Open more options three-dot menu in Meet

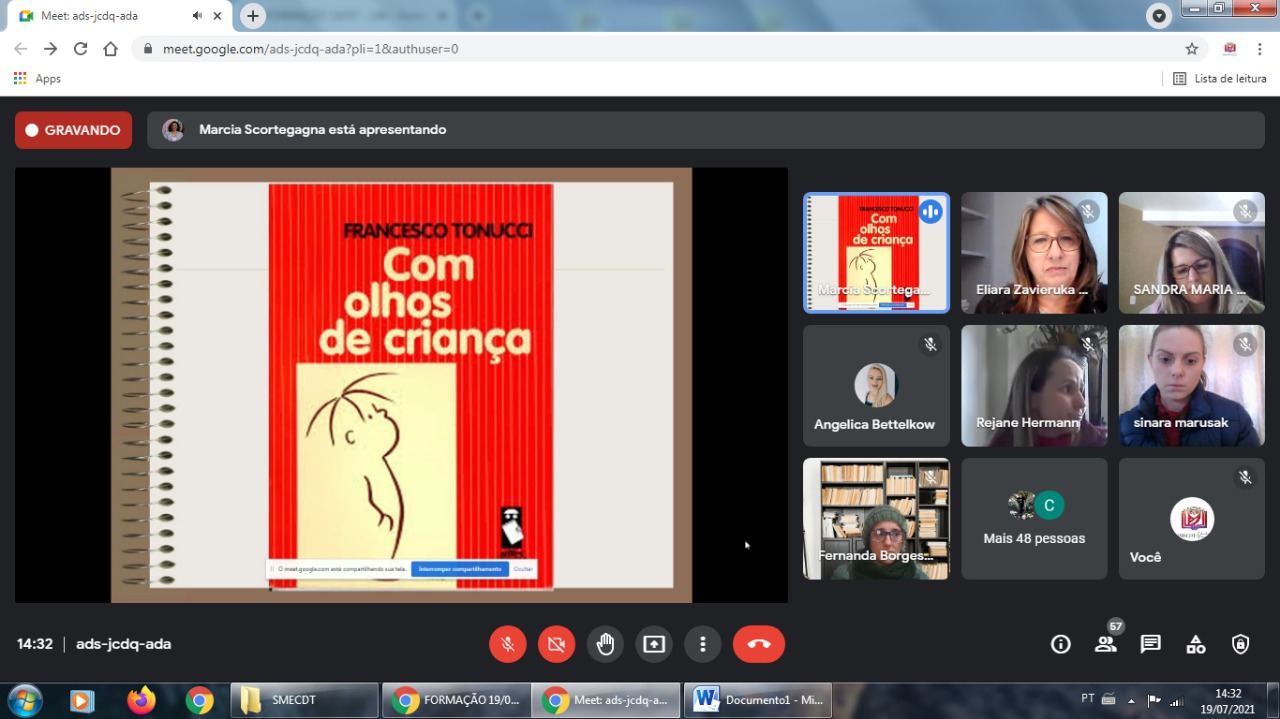point(703,644)
